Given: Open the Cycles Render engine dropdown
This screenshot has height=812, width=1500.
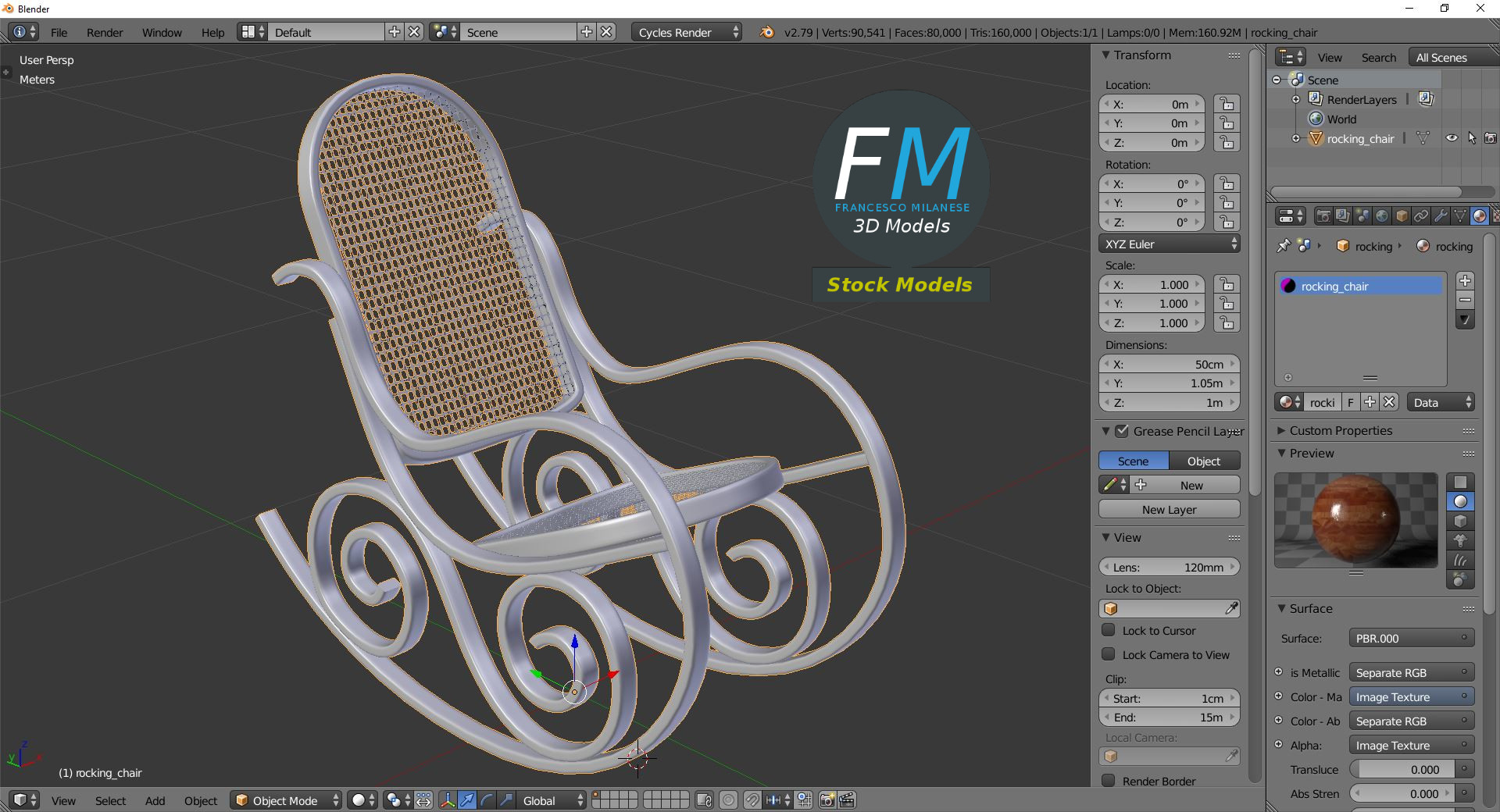Looking at the screenshot, I should (687, 32).
